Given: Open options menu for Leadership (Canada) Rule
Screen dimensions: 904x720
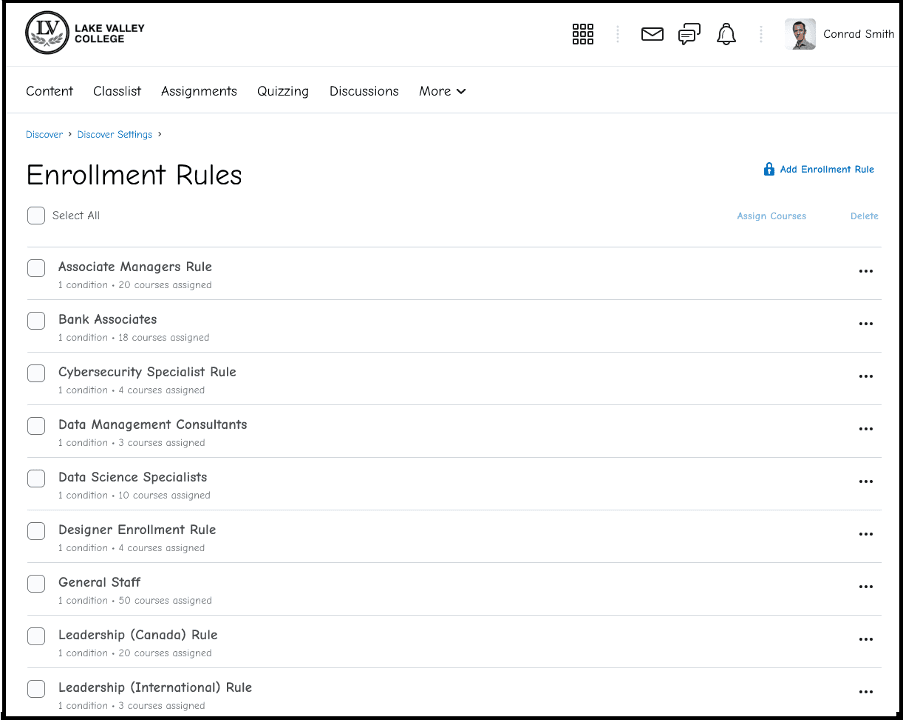Looking at the screenshot, I should tap(866, 639).
